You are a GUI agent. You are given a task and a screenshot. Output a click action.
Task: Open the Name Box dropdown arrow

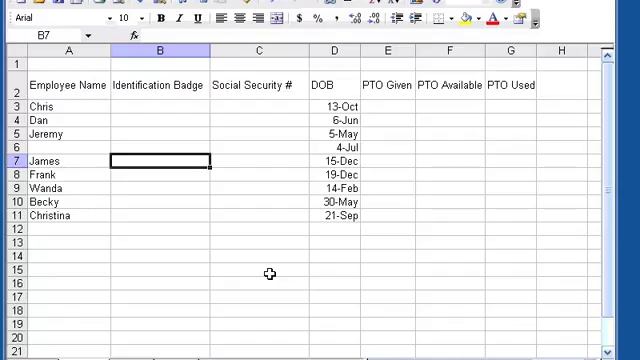[88, 36]
